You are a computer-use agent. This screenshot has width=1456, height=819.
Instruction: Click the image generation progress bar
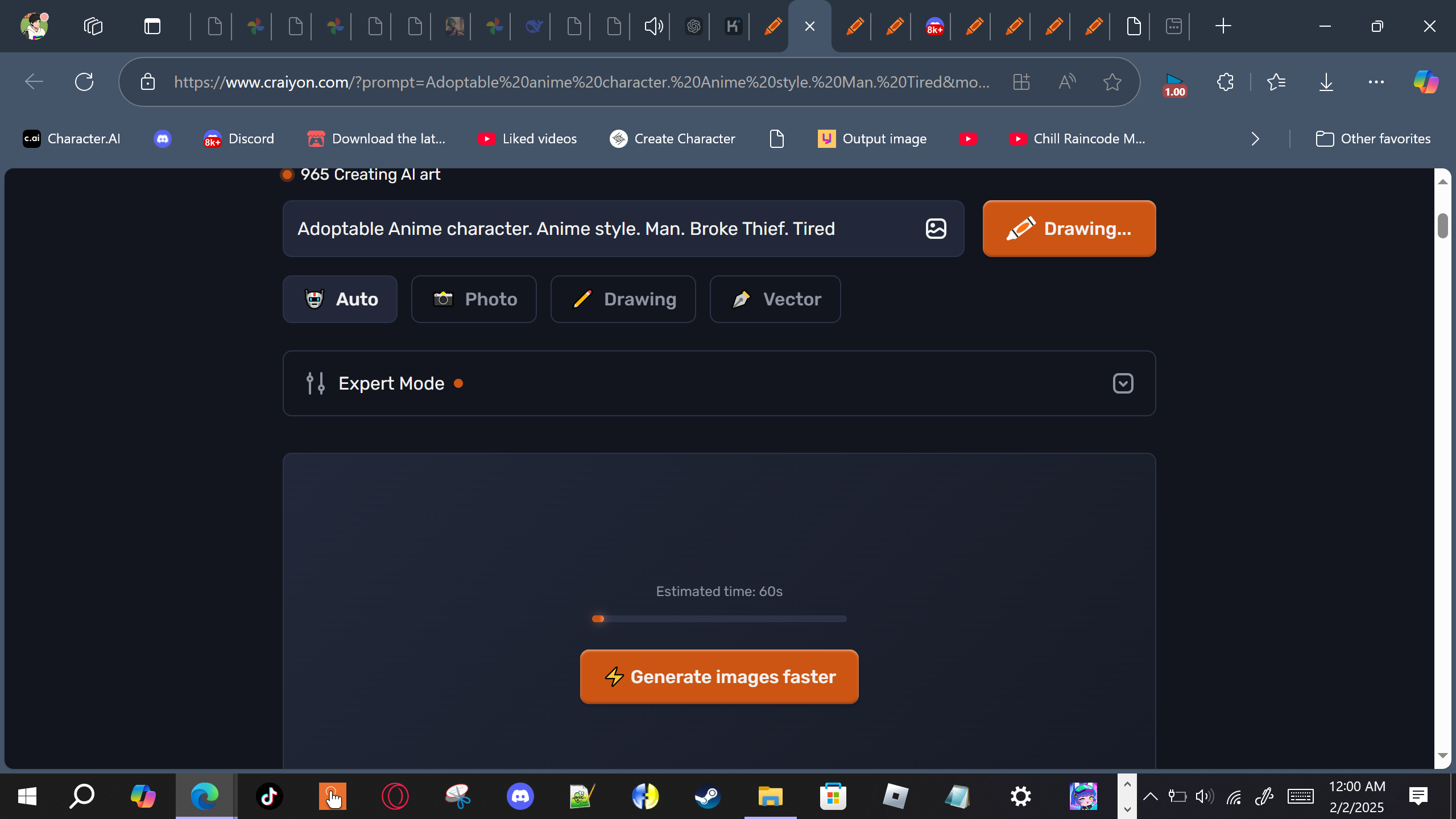[719, 619]
